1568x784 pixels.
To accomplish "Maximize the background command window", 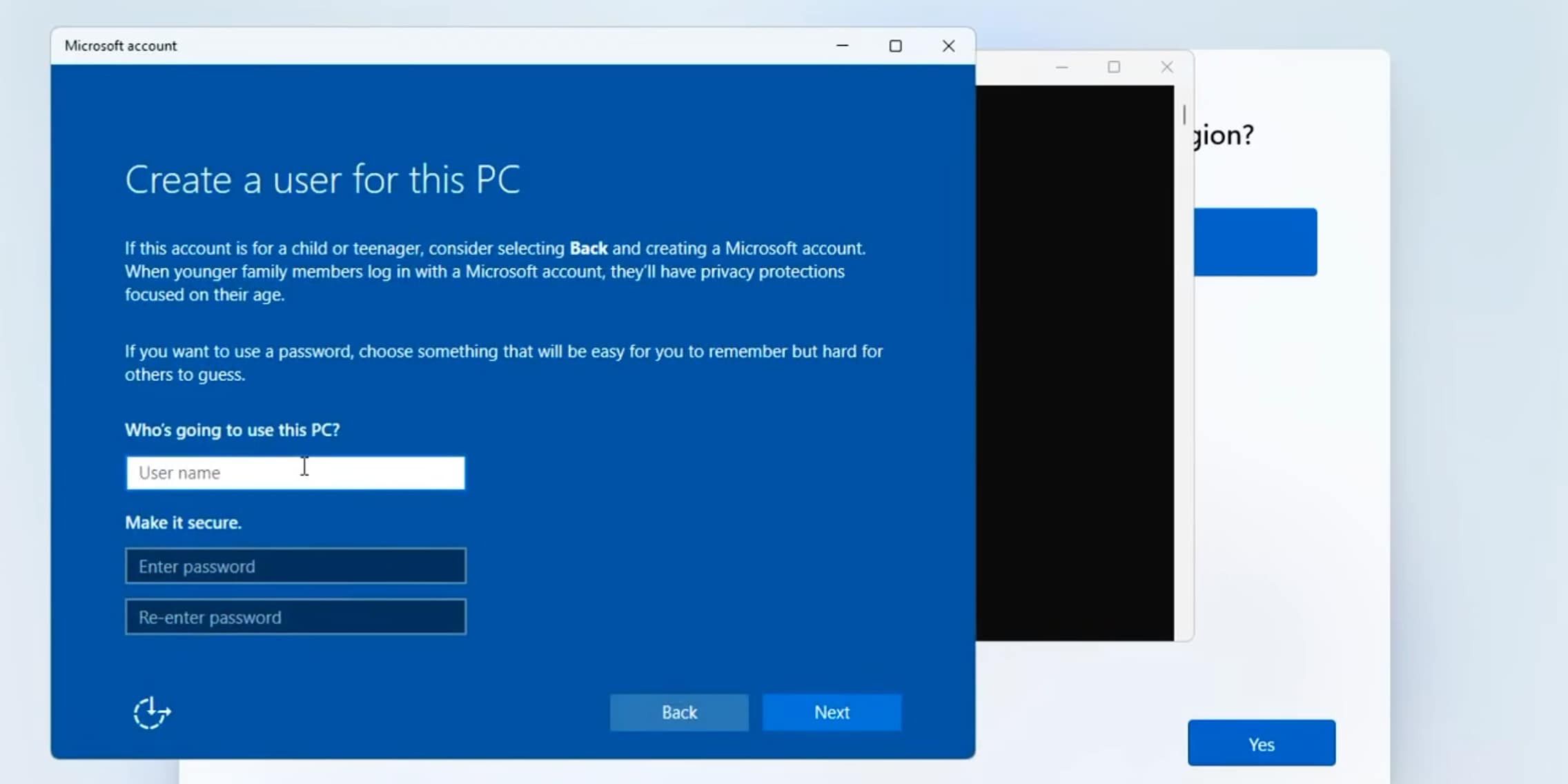I will coord(1113,67).
